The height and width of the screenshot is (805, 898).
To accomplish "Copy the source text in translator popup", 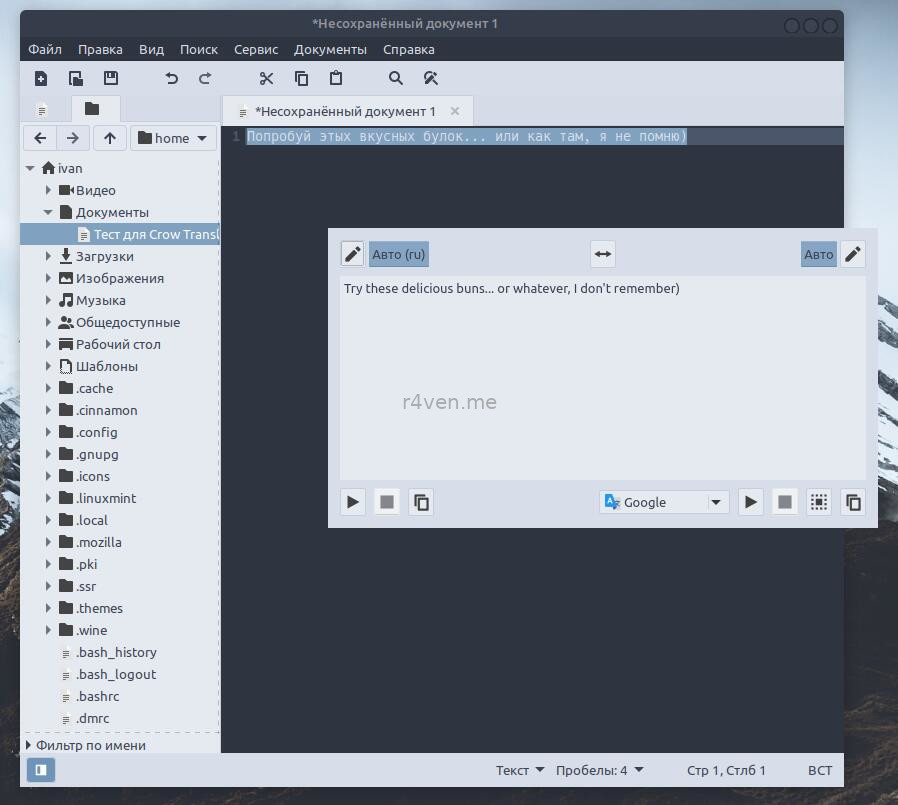I will click(x=421, y=502).
